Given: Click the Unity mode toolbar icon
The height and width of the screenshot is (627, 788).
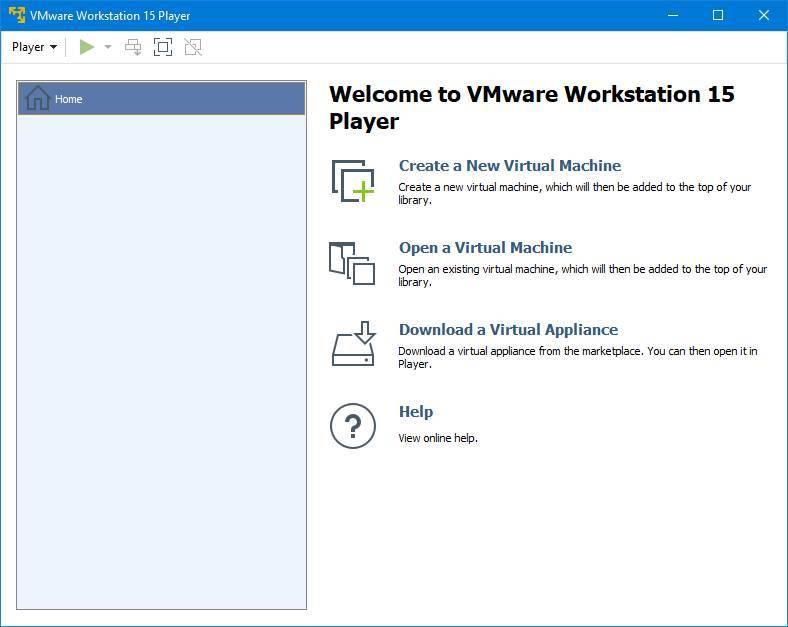Looking at the screenshot, I should pyautogui.click(x=193, y=47).
